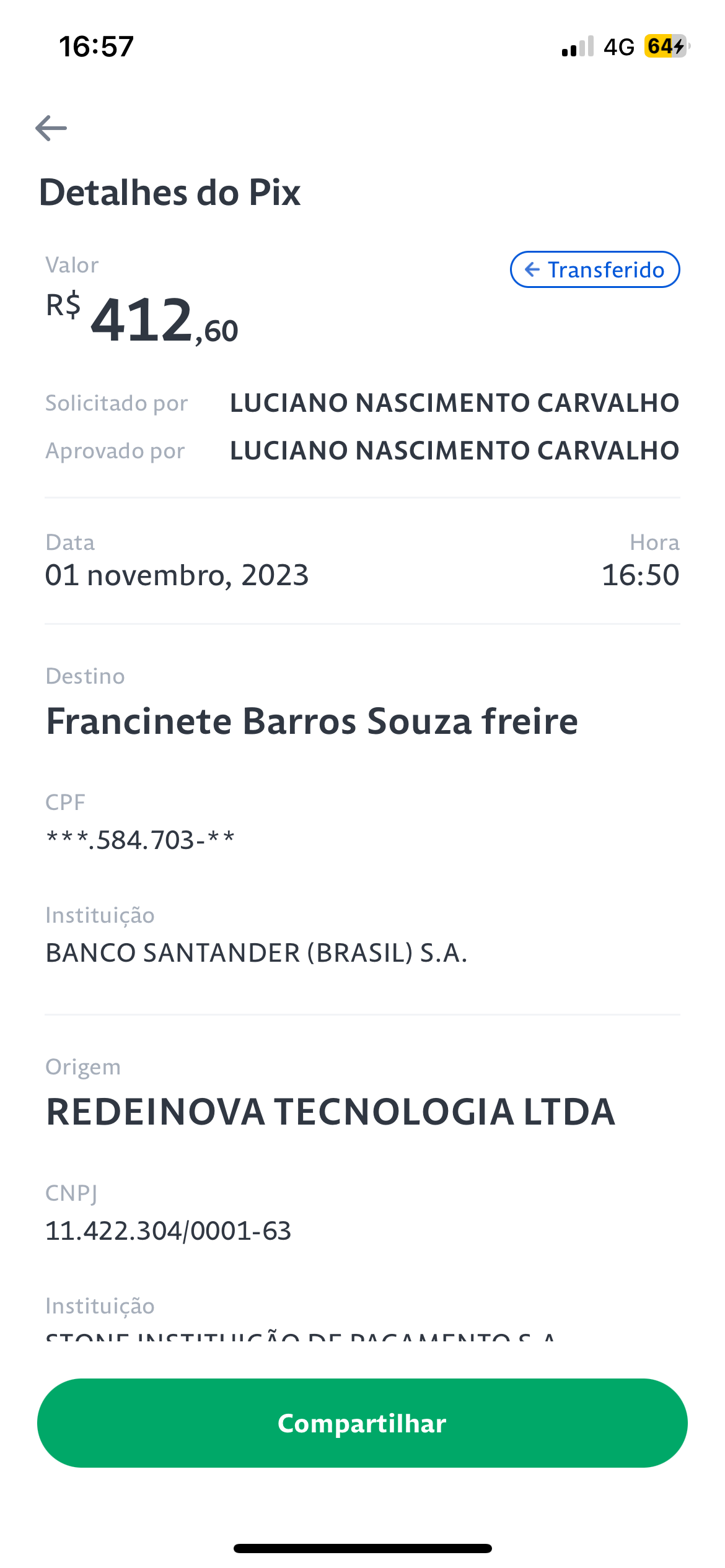Tap the Transferido status badge

(x=595, y=269)
